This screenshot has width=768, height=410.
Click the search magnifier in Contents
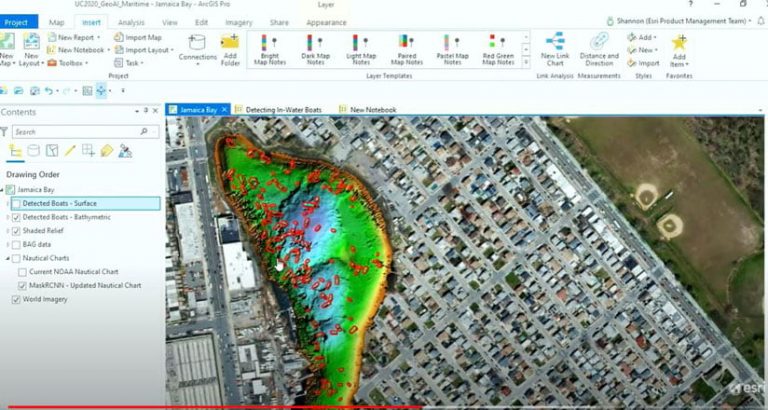144,131
